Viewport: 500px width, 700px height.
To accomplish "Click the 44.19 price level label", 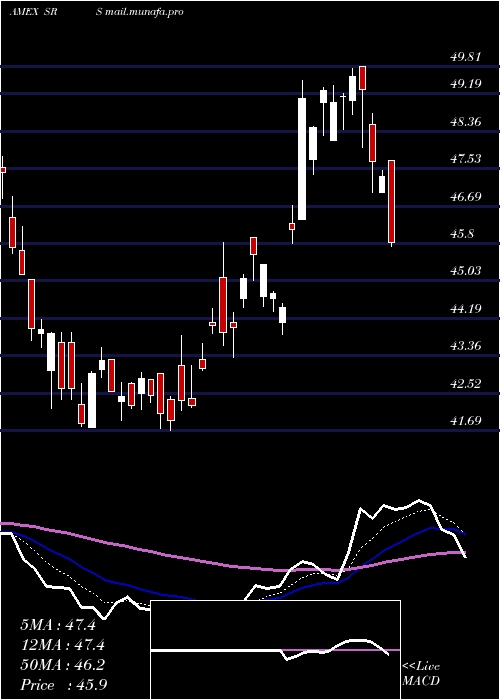I will click(x=464, y=308).
